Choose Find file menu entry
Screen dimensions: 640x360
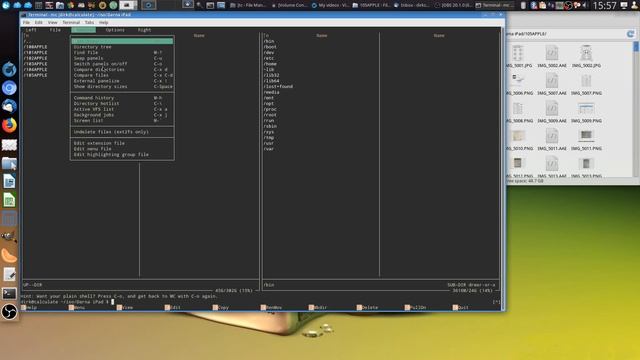coord(122,53)
